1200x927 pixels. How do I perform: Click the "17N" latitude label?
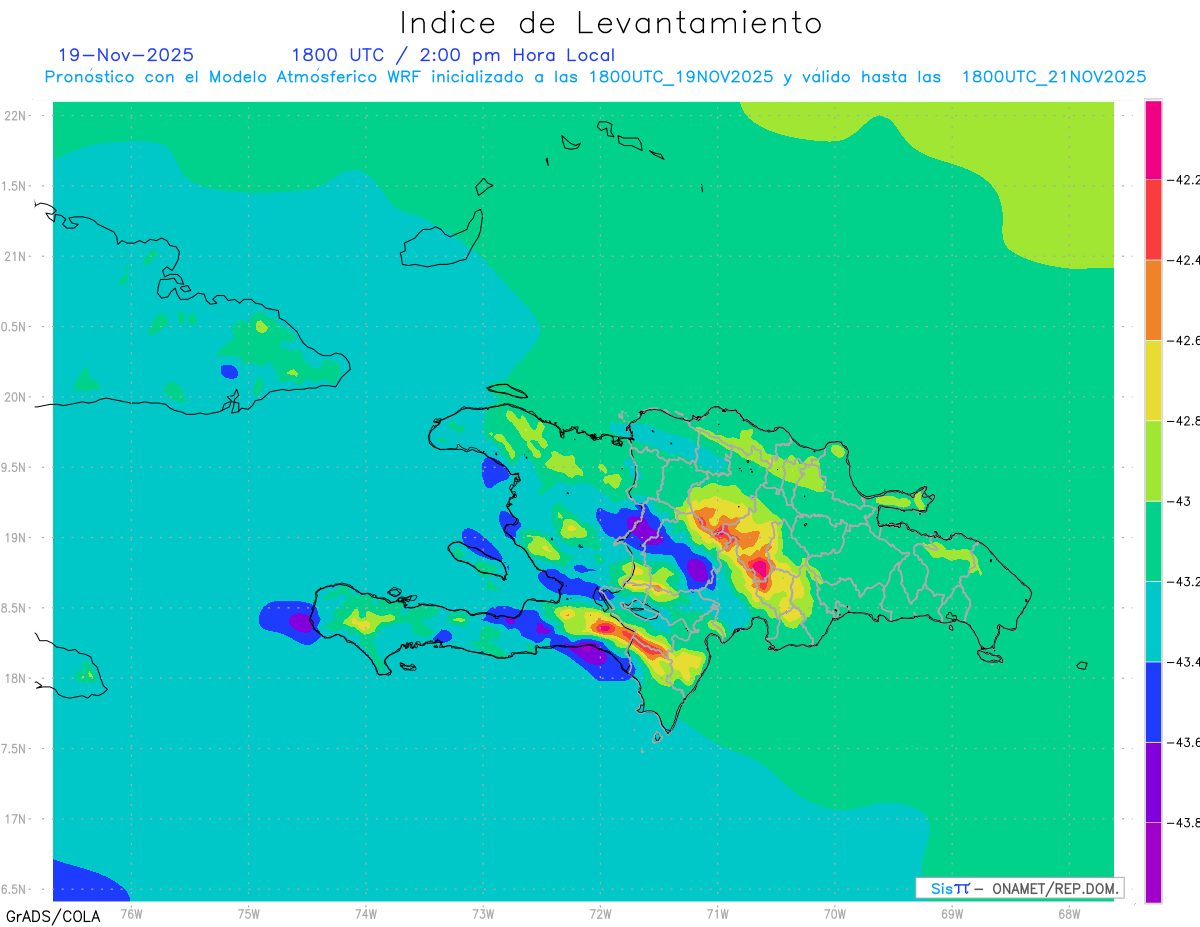point(15,819)
